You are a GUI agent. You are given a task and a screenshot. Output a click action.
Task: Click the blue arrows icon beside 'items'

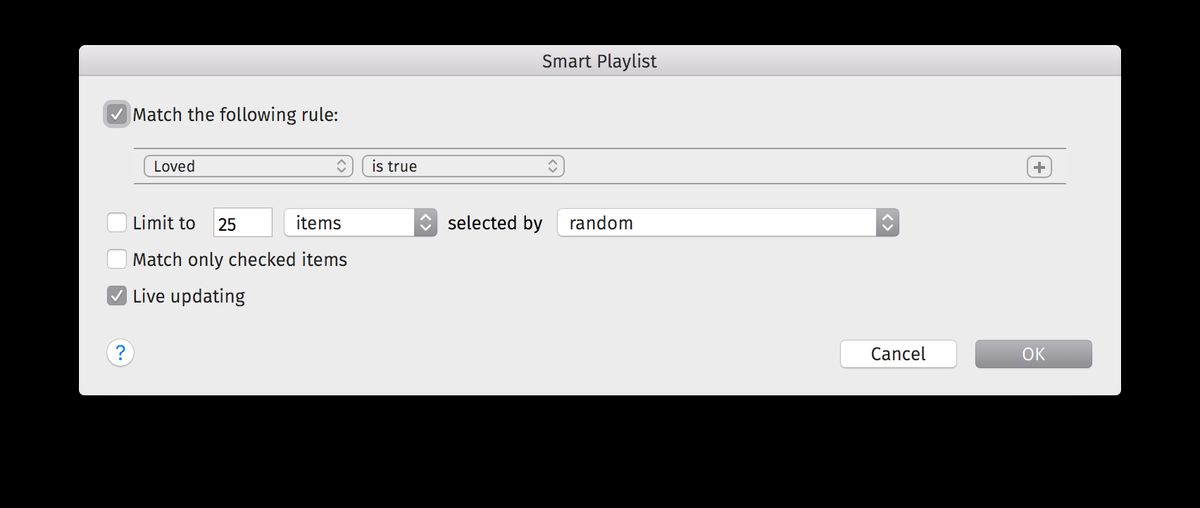(x=426, y=223)
